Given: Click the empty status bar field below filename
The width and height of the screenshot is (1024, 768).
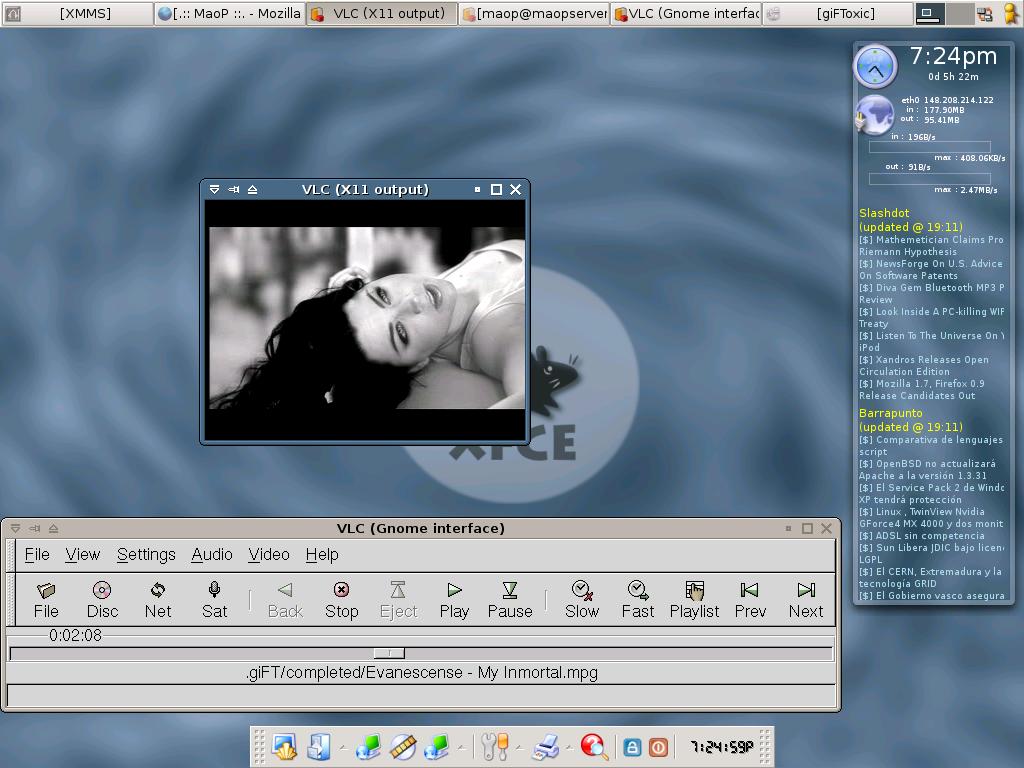Looking at the screenshot, I should [x=421, y=696].
